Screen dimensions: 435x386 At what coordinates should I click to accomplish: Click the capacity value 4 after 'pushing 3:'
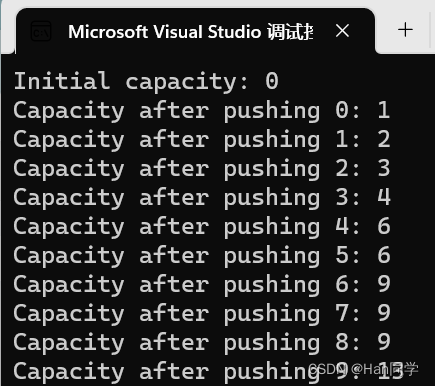point(384,197)
